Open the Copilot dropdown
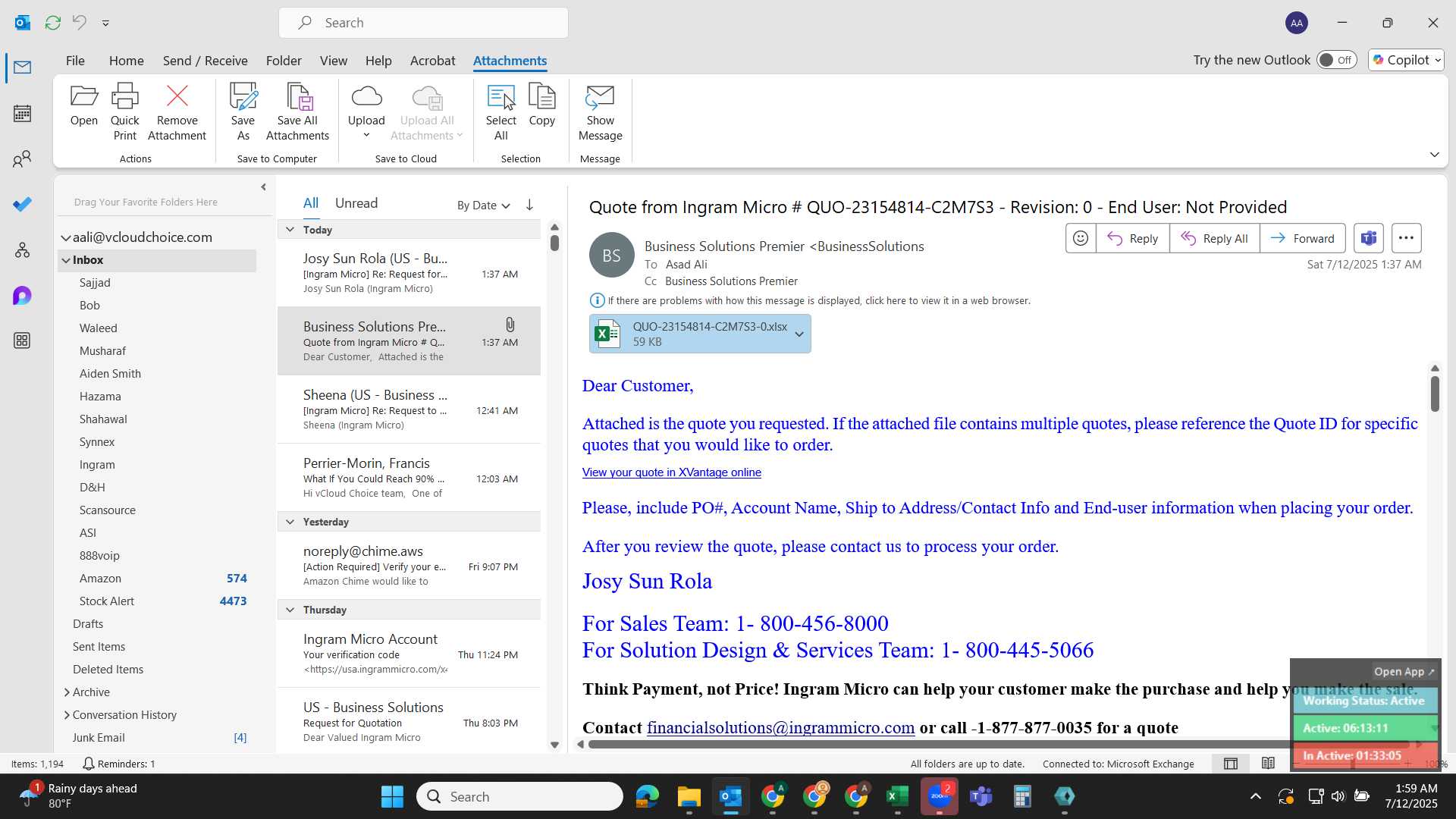The width and height of the screenshot is (1456, 819). [x=1406, y=60]
